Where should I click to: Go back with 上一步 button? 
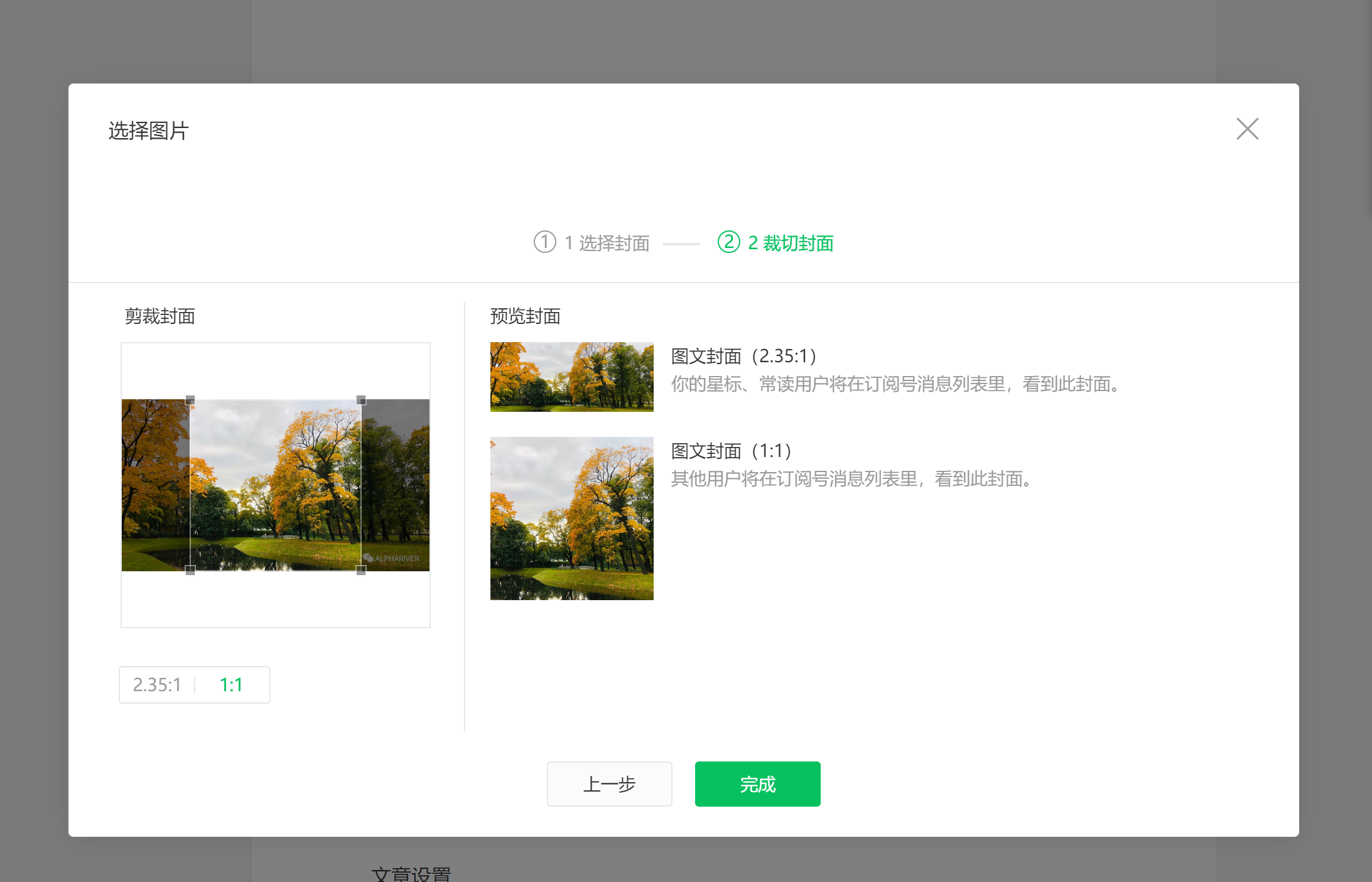609,783
